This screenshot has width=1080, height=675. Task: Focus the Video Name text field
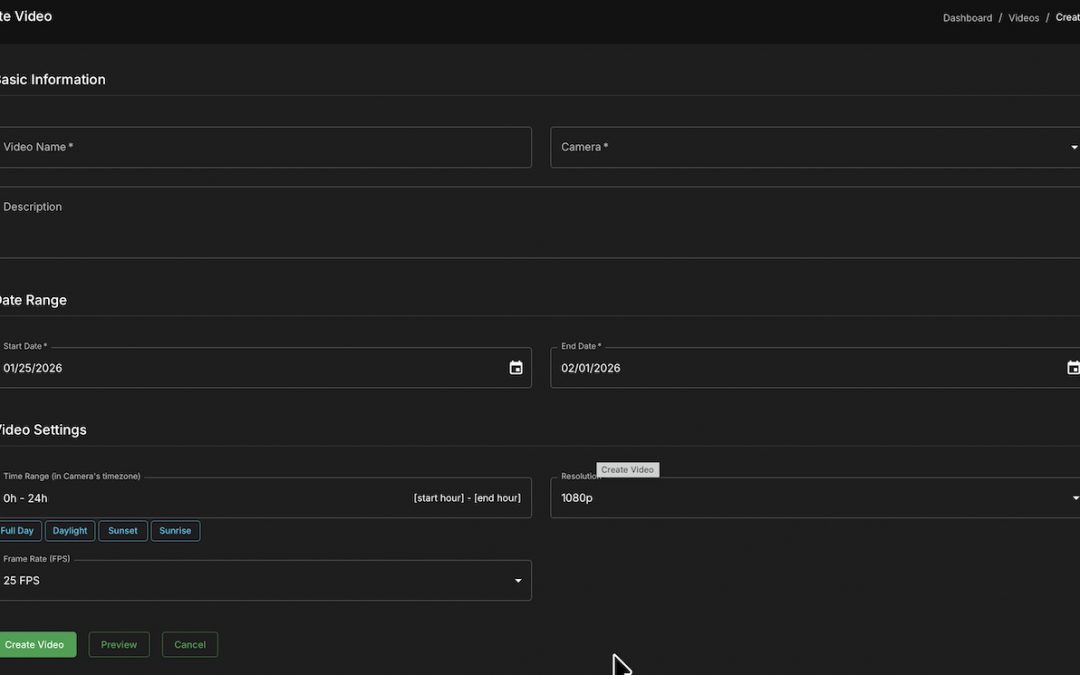pos(265,147)
